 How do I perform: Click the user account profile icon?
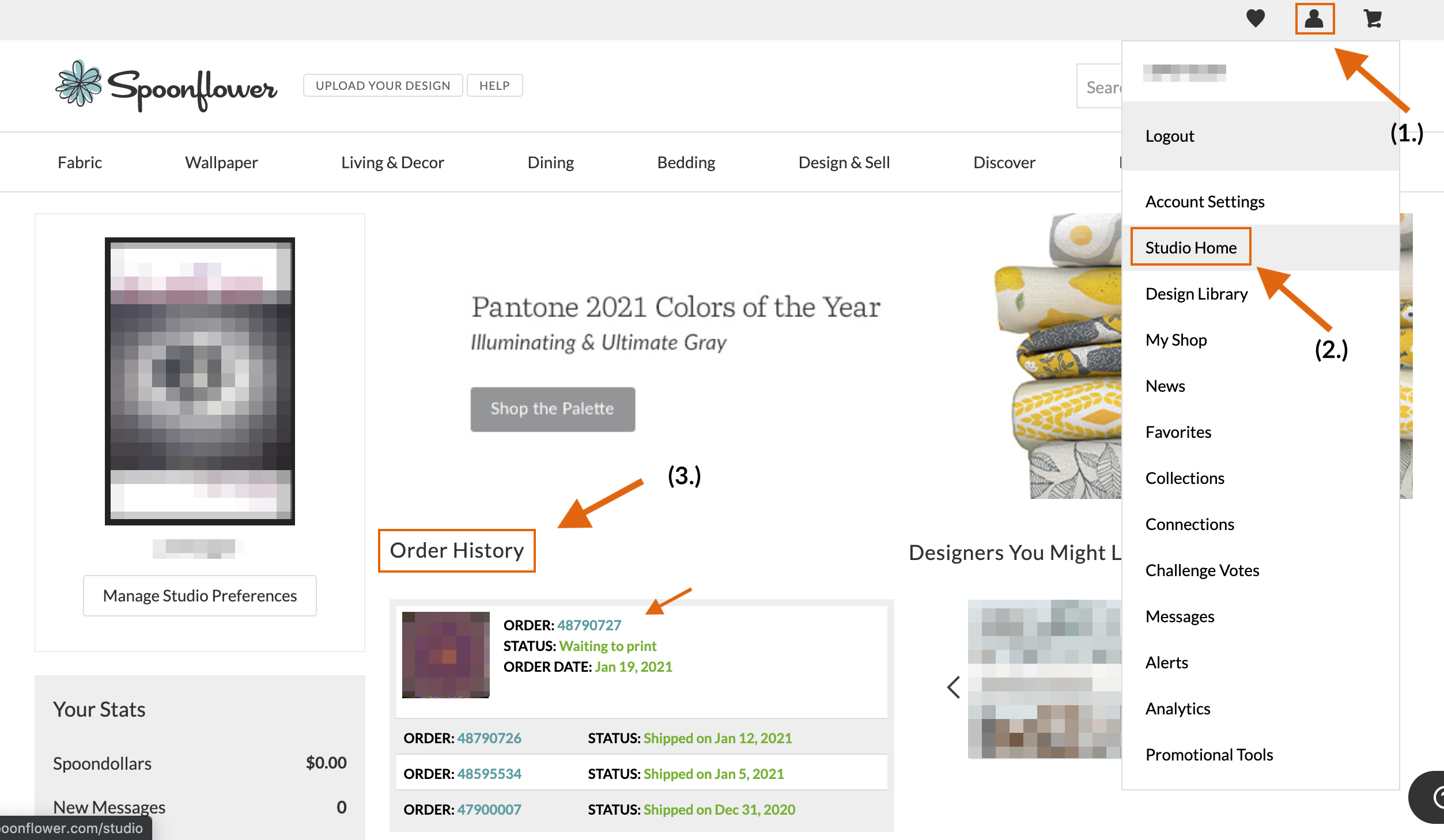click(1314, 18)
